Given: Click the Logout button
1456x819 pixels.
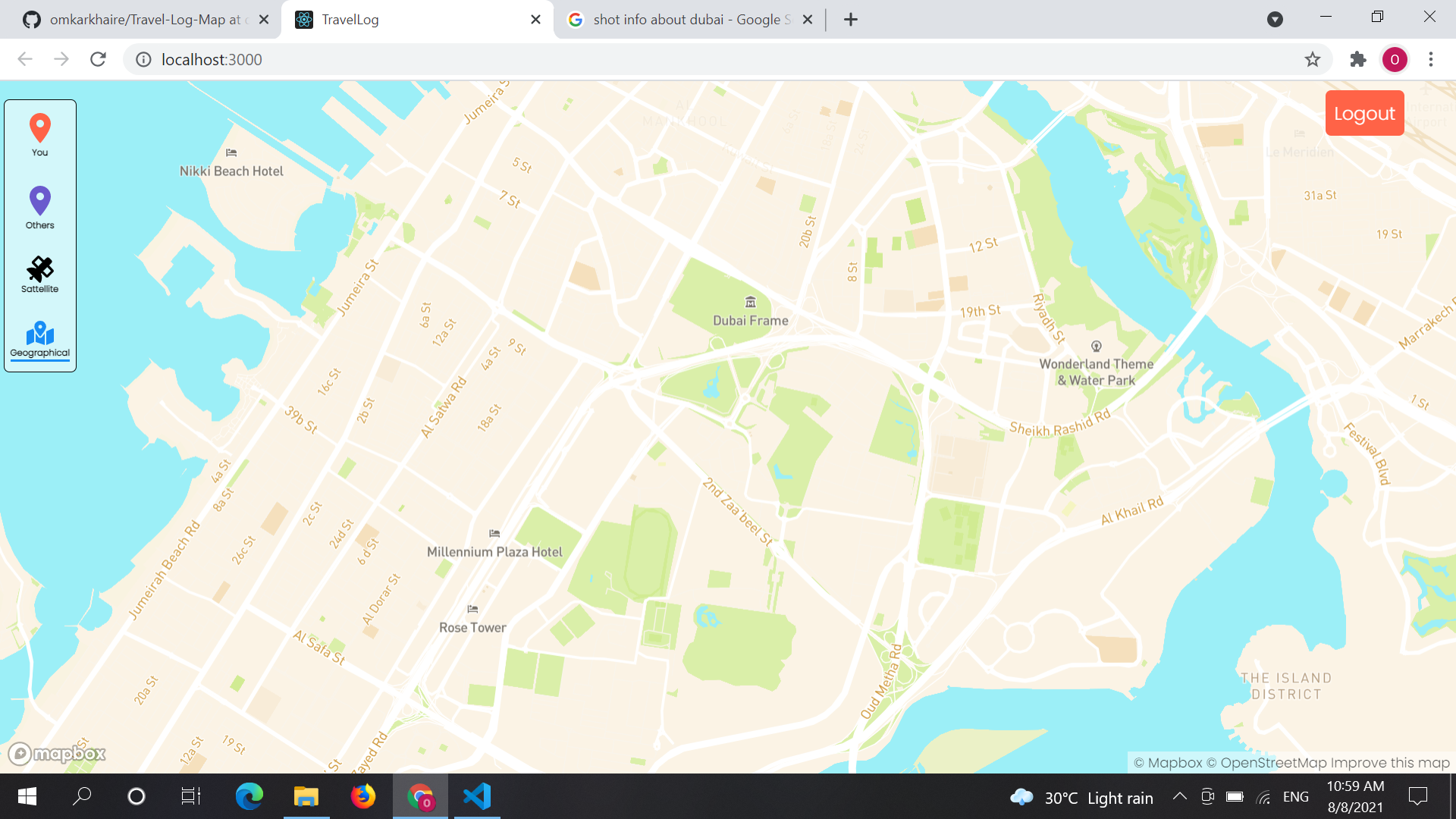Looking at the screenshot, I should point(1364,113).
